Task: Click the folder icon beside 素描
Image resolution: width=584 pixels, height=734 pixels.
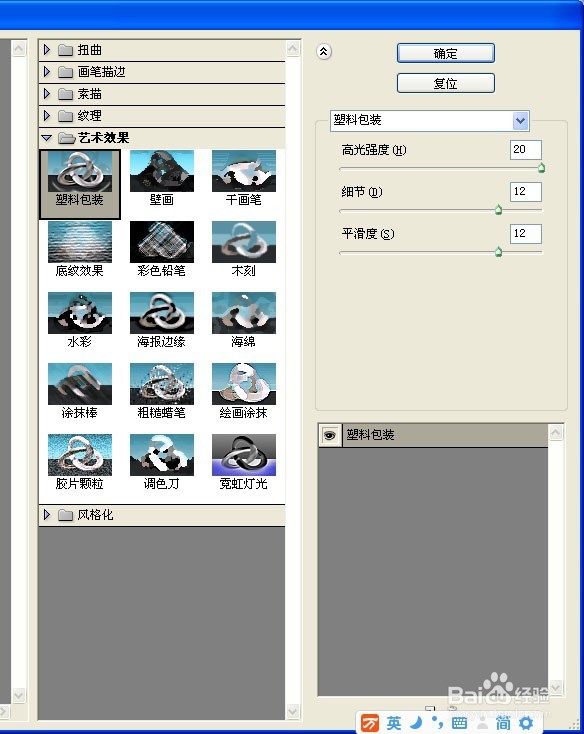Action: 66,94
